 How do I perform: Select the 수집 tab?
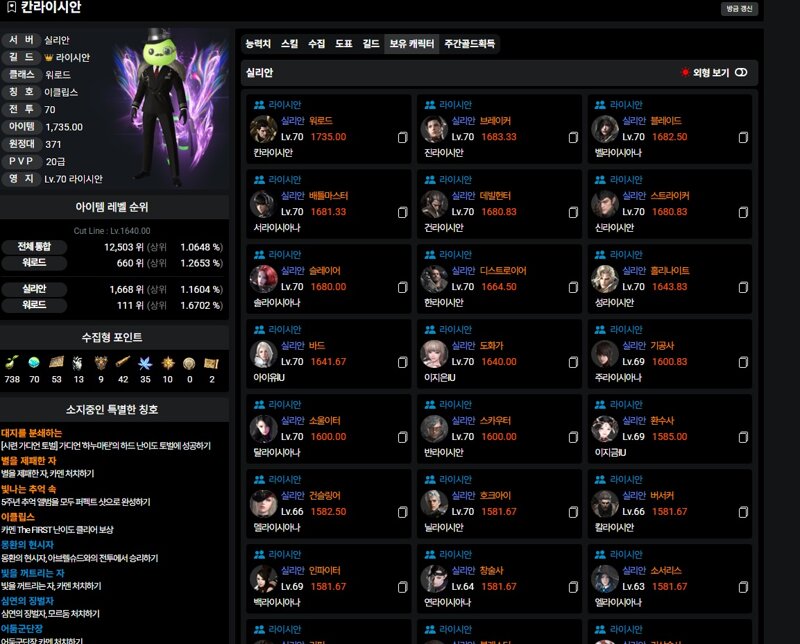click(316, 44)
